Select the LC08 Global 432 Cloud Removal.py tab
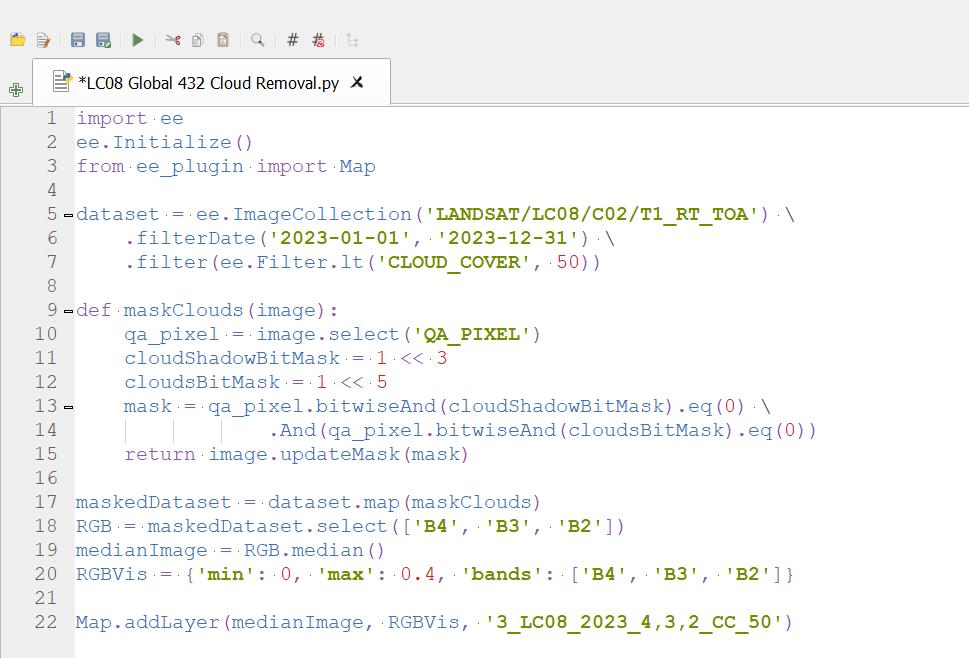Image resolution: width=969 pixels, height=658 pixels. tap(211, 82)
